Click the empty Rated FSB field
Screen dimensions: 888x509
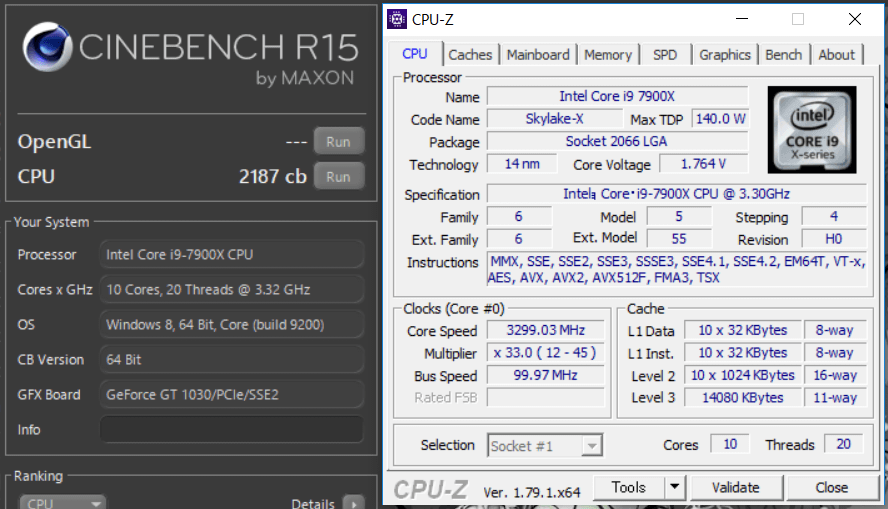[545, 397]
